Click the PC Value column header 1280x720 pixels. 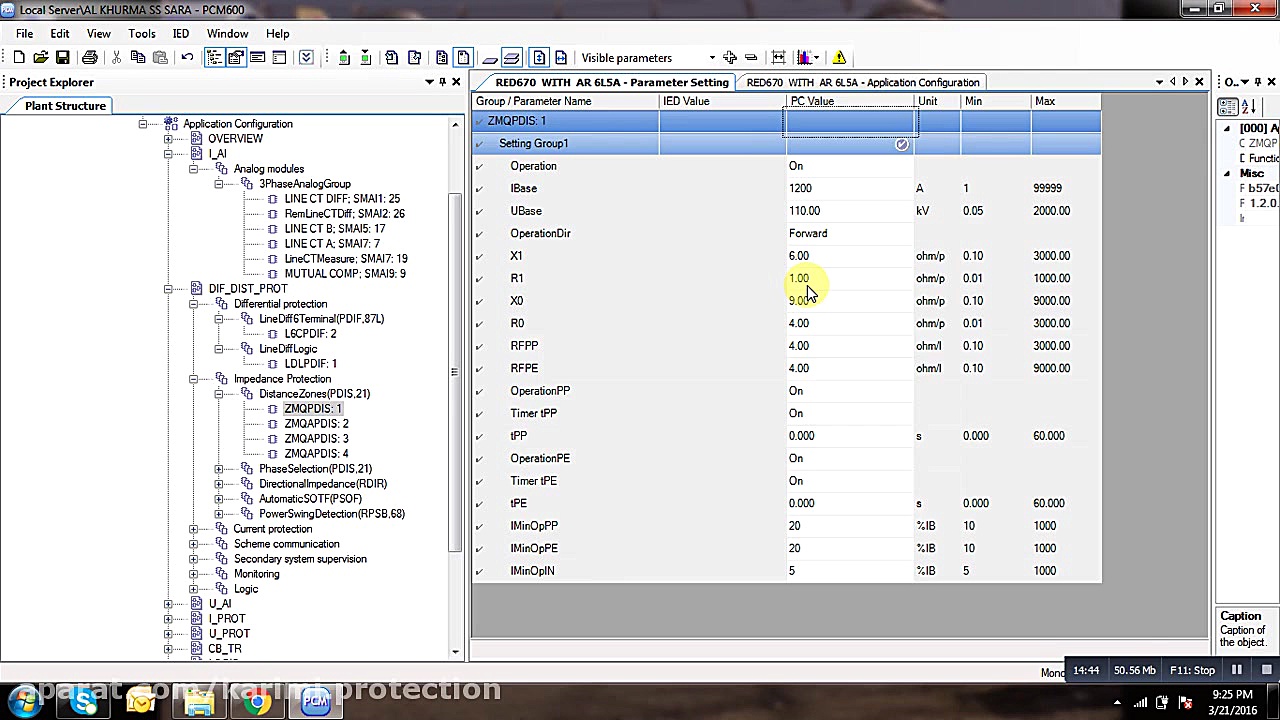coord(850,101)
